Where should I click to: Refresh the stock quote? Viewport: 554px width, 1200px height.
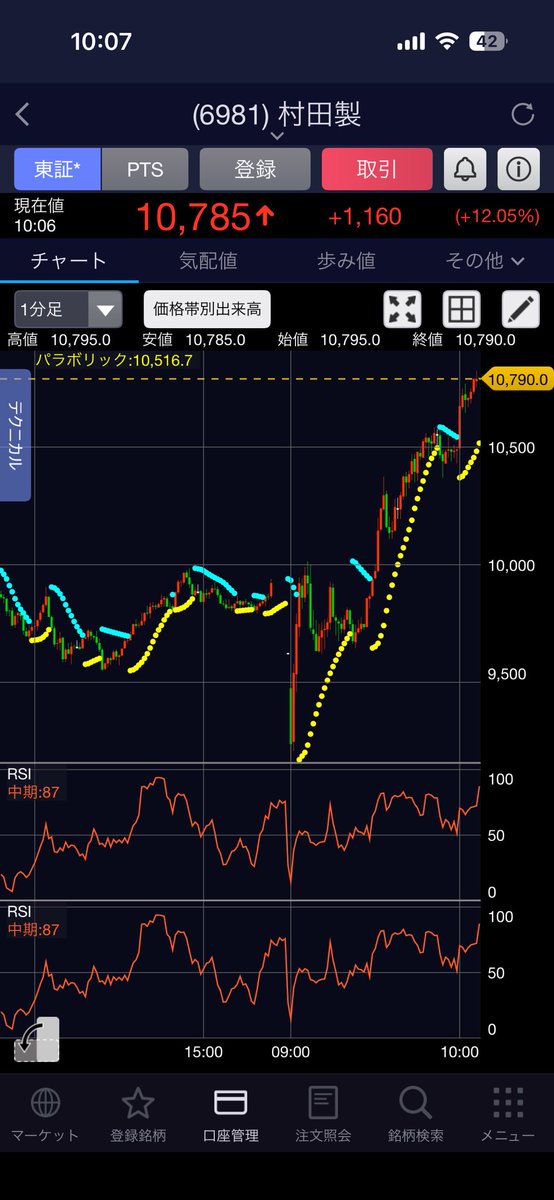(x=522, y=115)
